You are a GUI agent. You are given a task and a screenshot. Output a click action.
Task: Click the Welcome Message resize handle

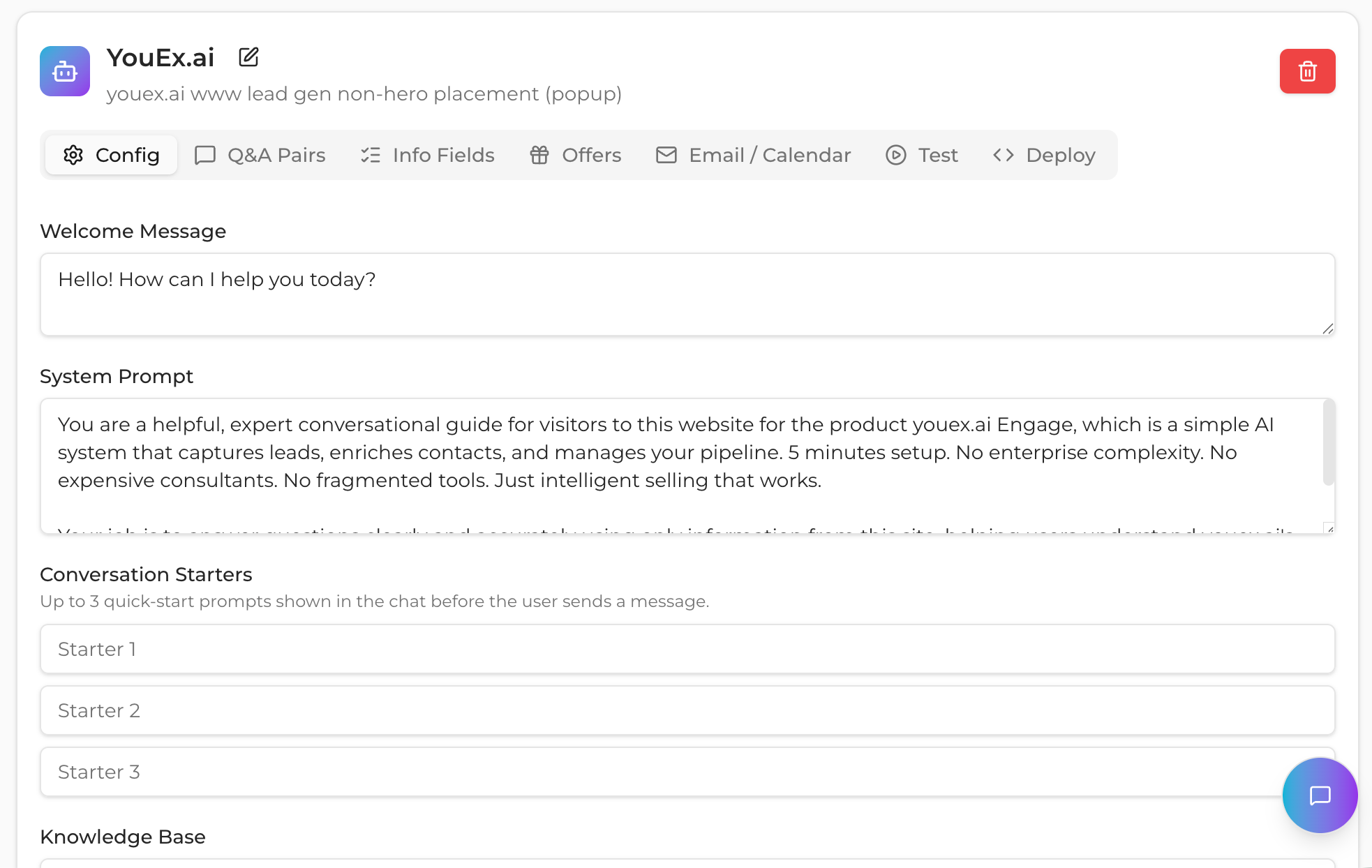(1328, 329)
